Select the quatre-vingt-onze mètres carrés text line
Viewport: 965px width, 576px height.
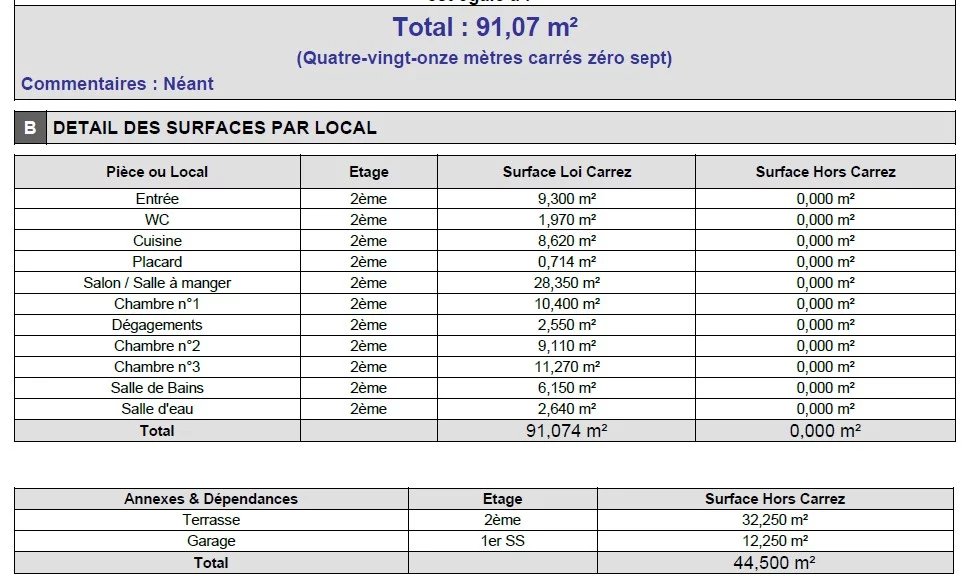tap(484, 58)
